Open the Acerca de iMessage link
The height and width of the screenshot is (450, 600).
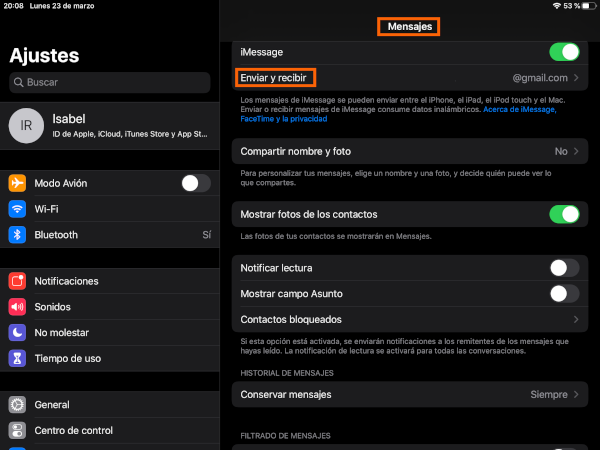click(x=519, y=108)
